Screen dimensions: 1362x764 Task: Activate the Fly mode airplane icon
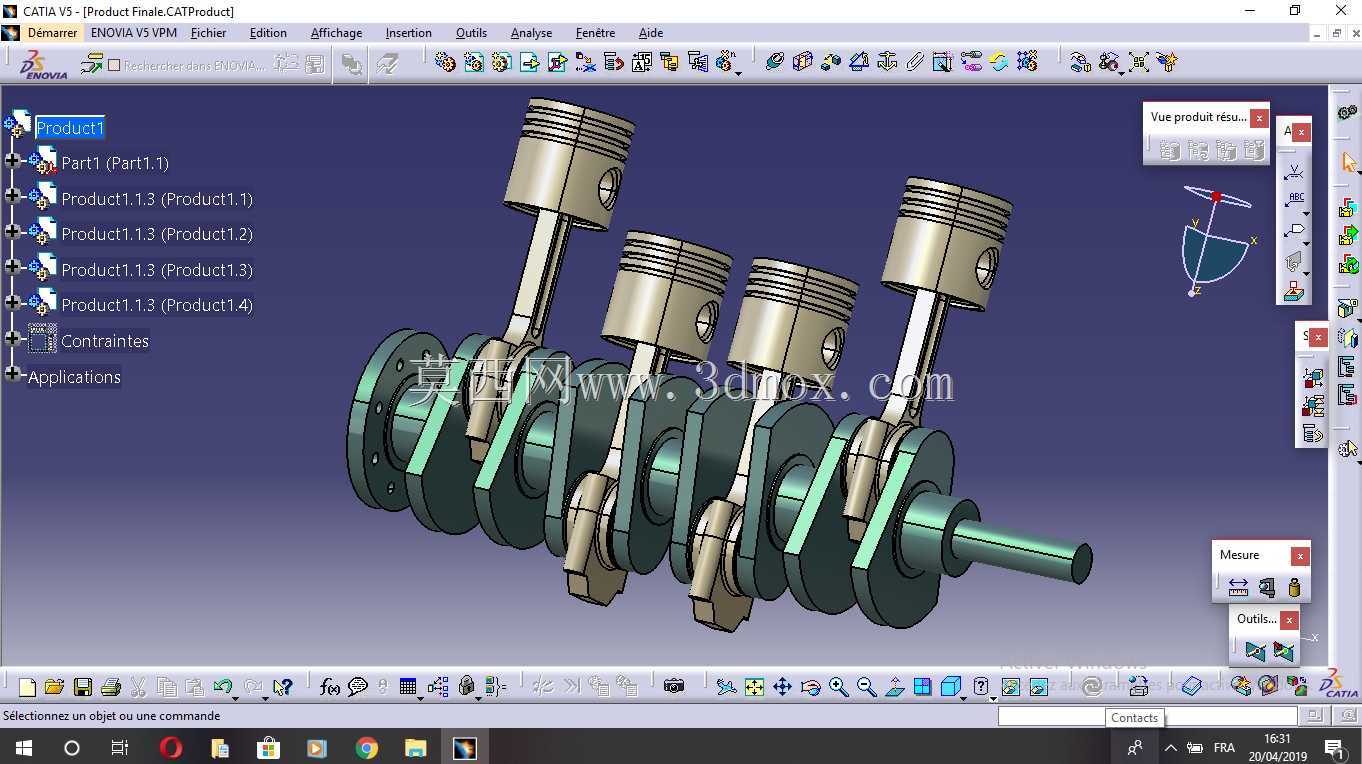point(727,687)
